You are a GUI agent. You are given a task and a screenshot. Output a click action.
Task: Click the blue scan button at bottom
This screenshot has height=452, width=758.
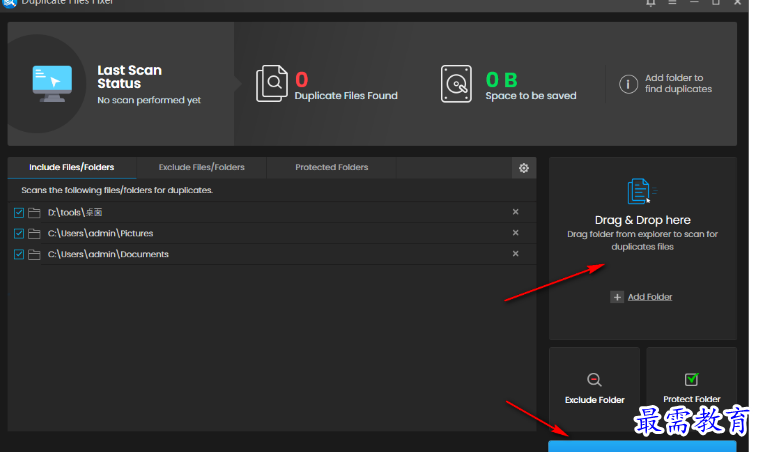tap(642, 446)
